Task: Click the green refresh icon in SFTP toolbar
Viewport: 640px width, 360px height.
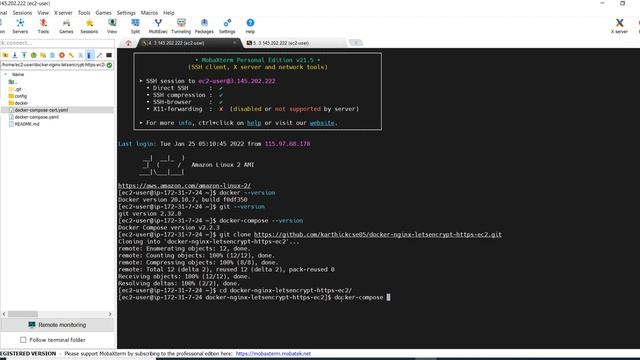Action: 33,55
